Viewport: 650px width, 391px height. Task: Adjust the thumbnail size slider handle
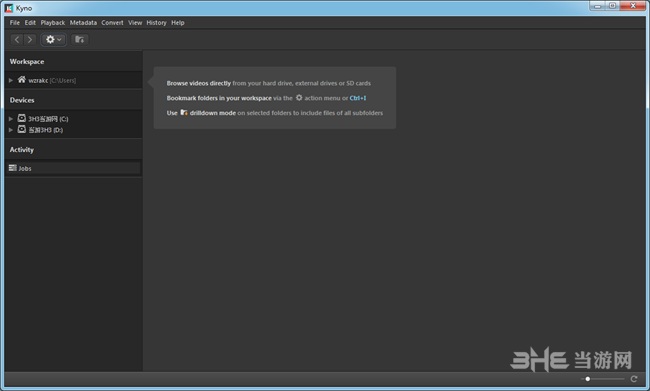[x=587, y=379]
